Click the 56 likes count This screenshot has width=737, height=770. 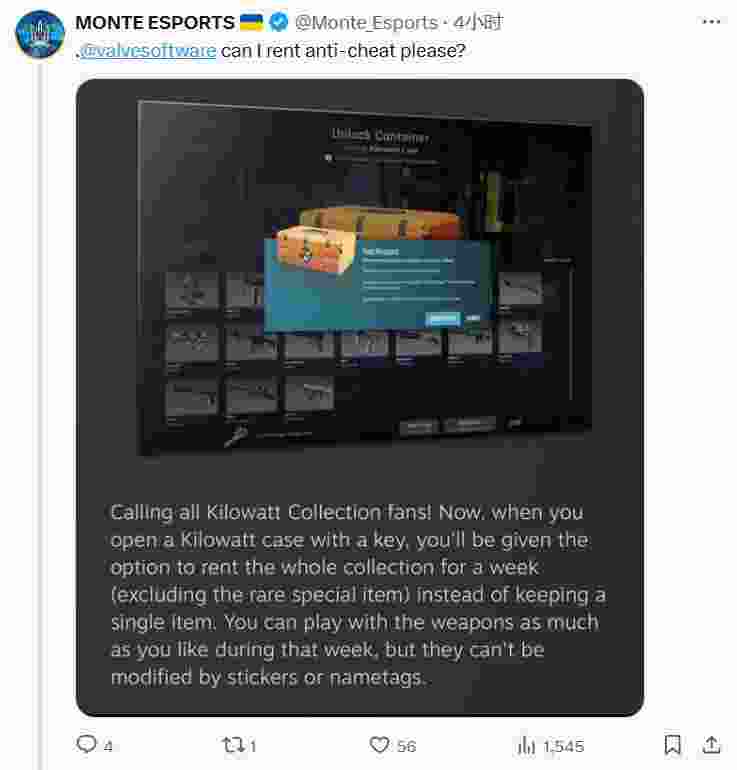click(x=407, y=746)
